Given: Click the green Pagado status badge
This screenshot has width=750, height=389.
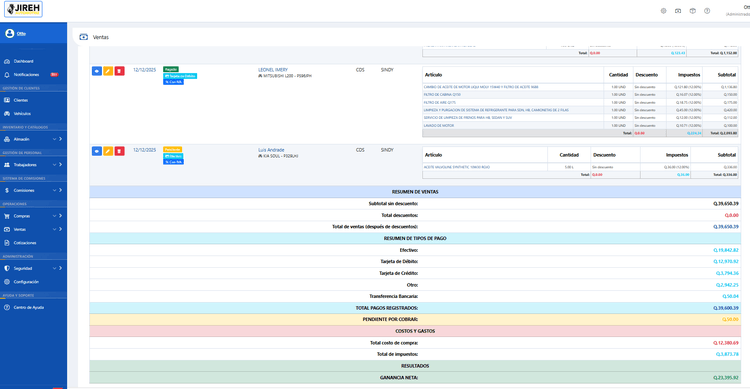Looking at the screenshot, I should [171, 69].
